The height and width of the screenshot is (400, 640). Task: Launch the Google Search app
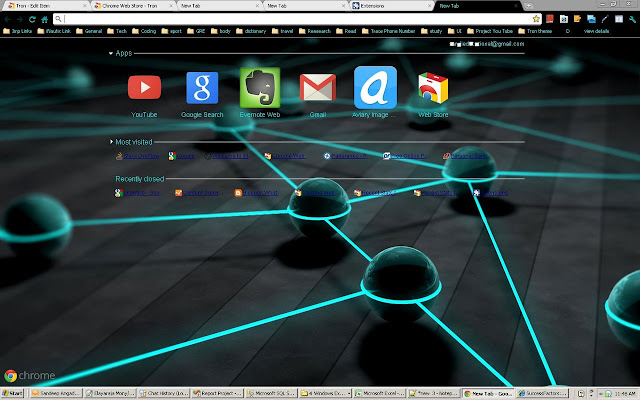[202, 88]
